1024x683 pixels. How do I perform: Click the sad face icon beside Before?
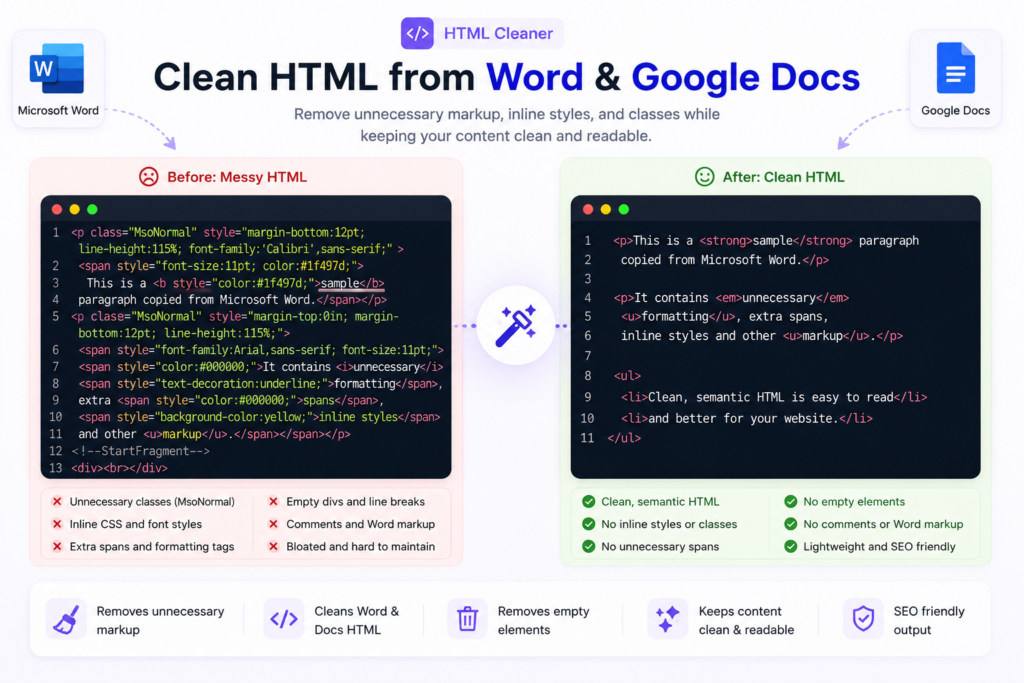(149, 177)
